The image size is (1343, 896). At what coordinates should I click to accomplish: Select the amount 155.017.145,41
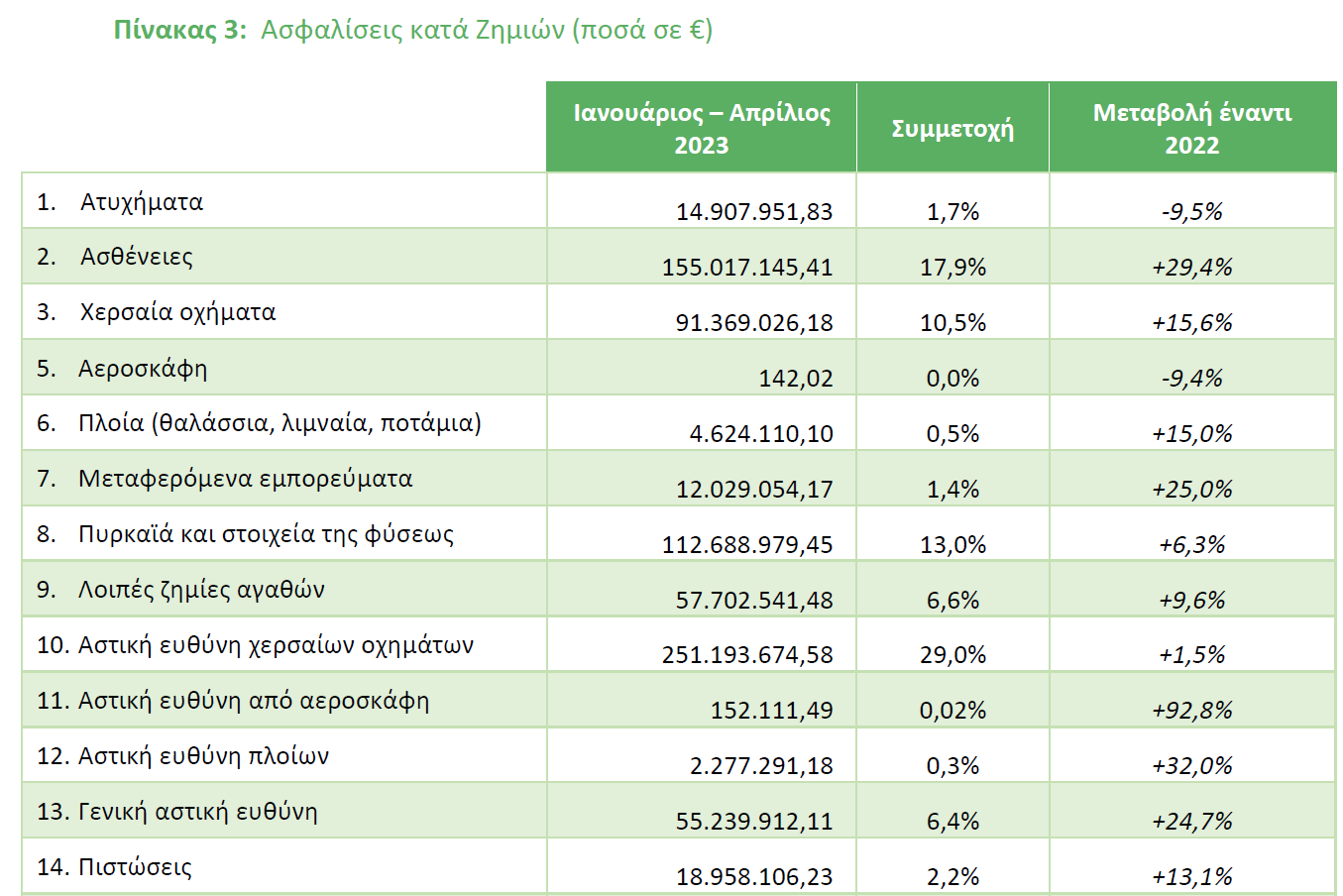point(747,267)
